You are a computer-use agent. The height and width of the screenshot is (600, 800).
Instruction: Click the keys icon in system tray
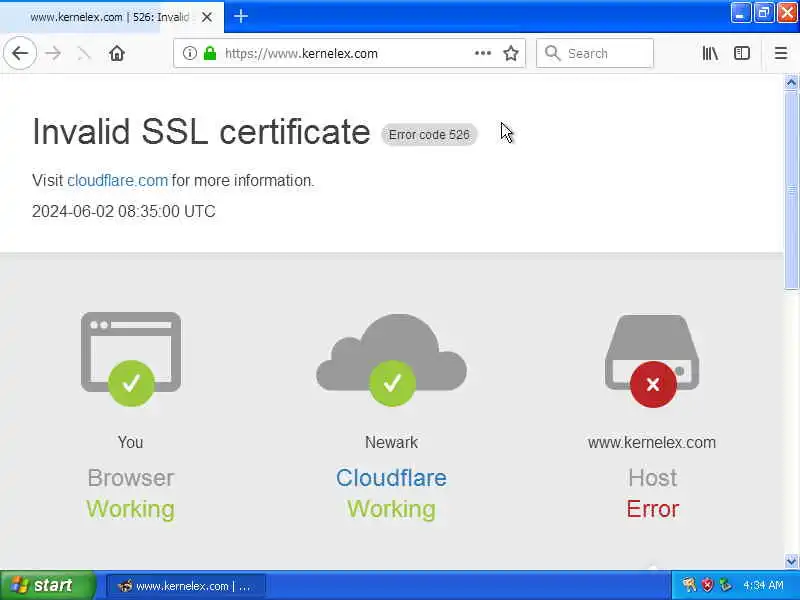[689, 585]
